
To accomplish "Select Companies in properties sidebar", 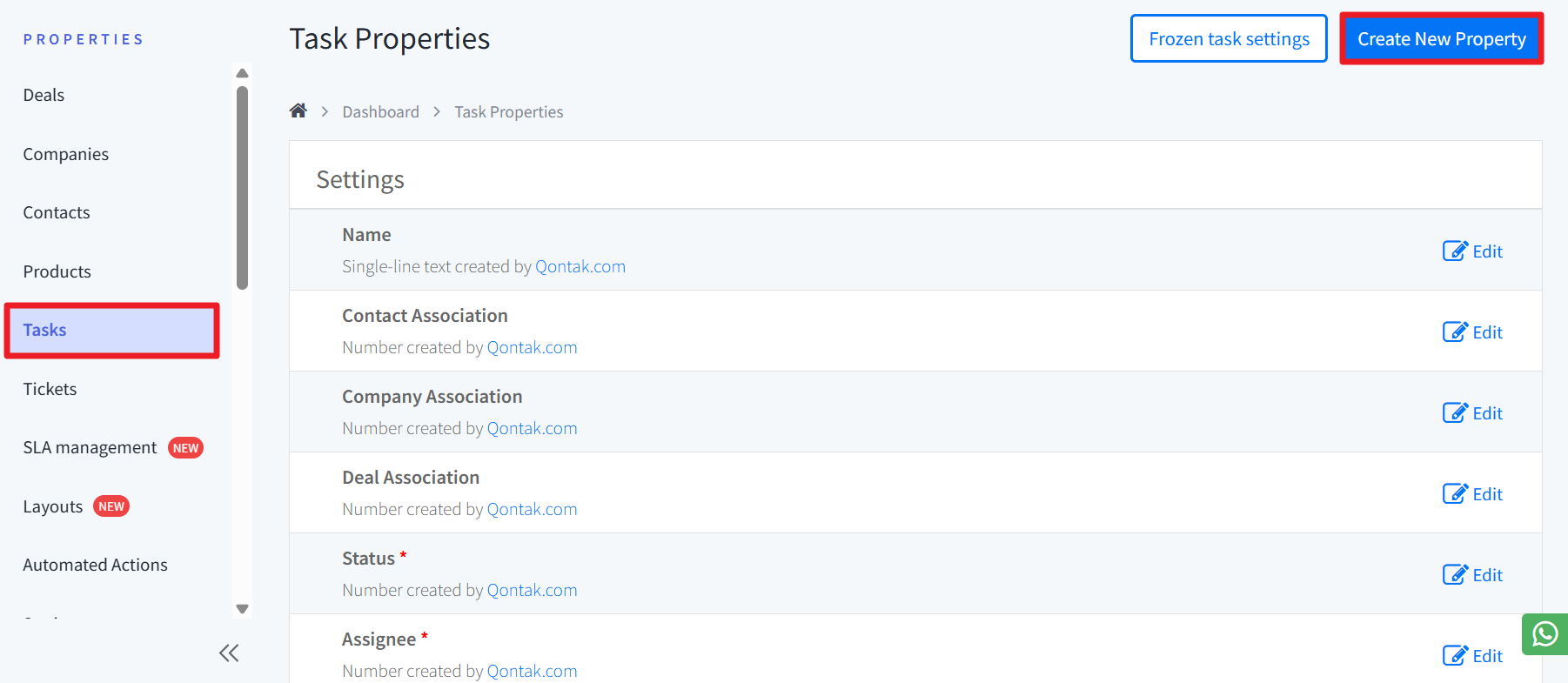I will pyautogui.click(x=66, y=155).
